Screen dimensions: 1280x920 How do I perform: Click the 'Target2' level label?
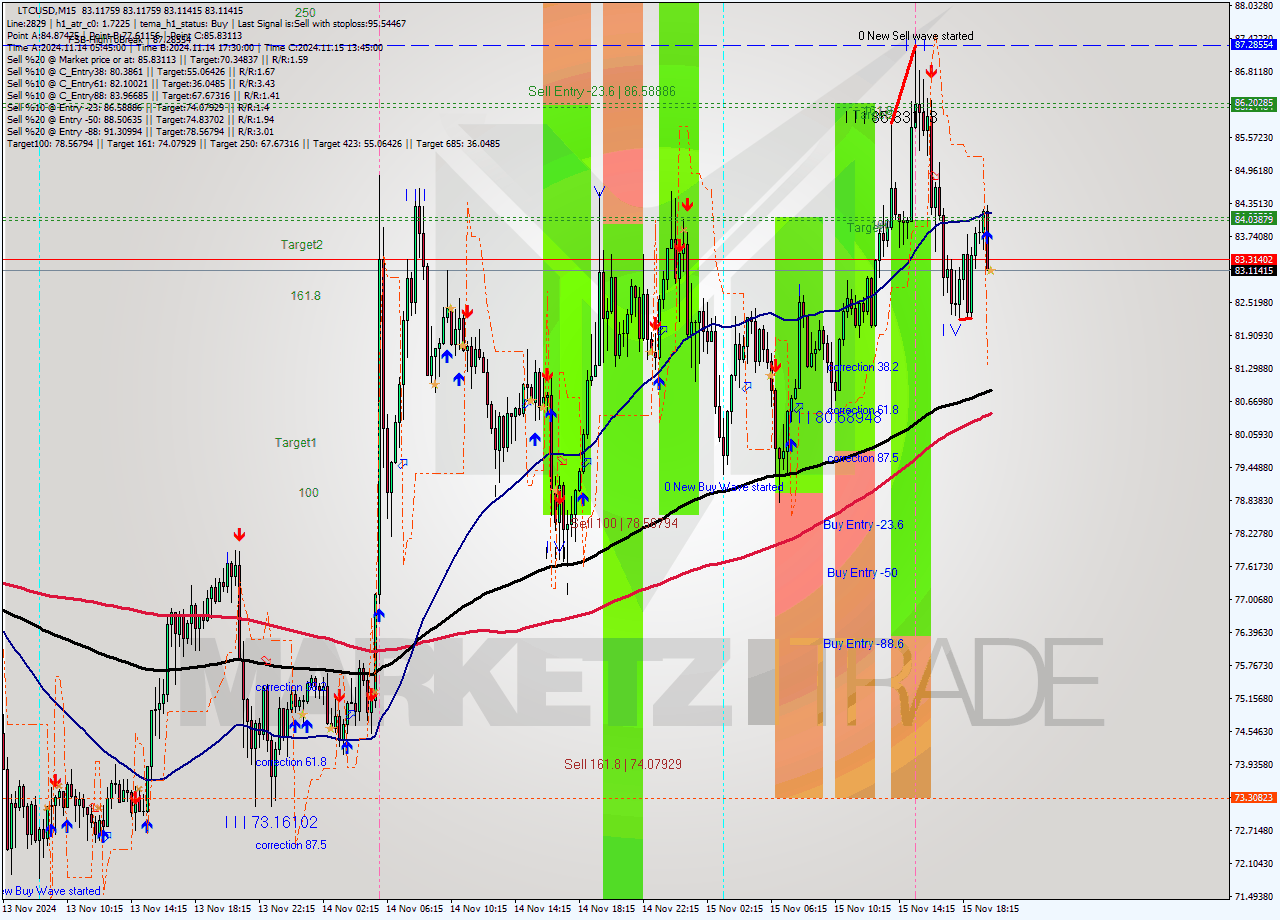click(301, 244)
